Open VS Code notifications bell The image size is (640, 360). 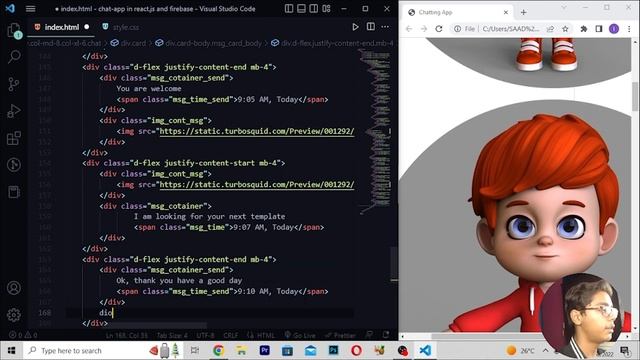pos(386,335)
